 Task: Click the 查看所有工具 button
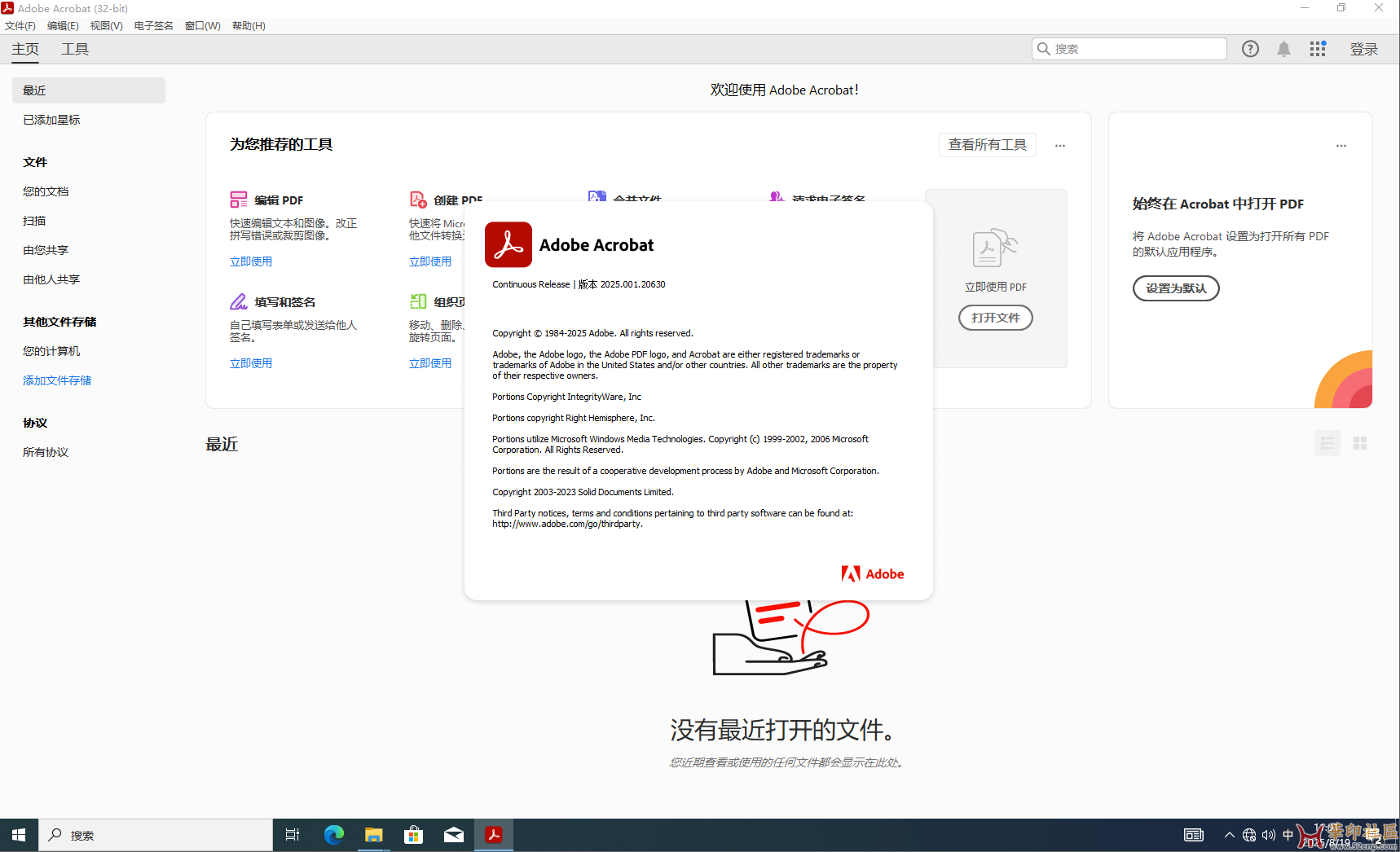pos(987,145)
